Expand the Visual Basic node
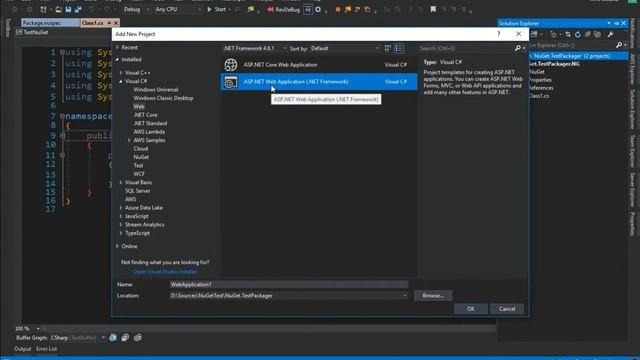The image size is (640, 360). click(121, 182)
